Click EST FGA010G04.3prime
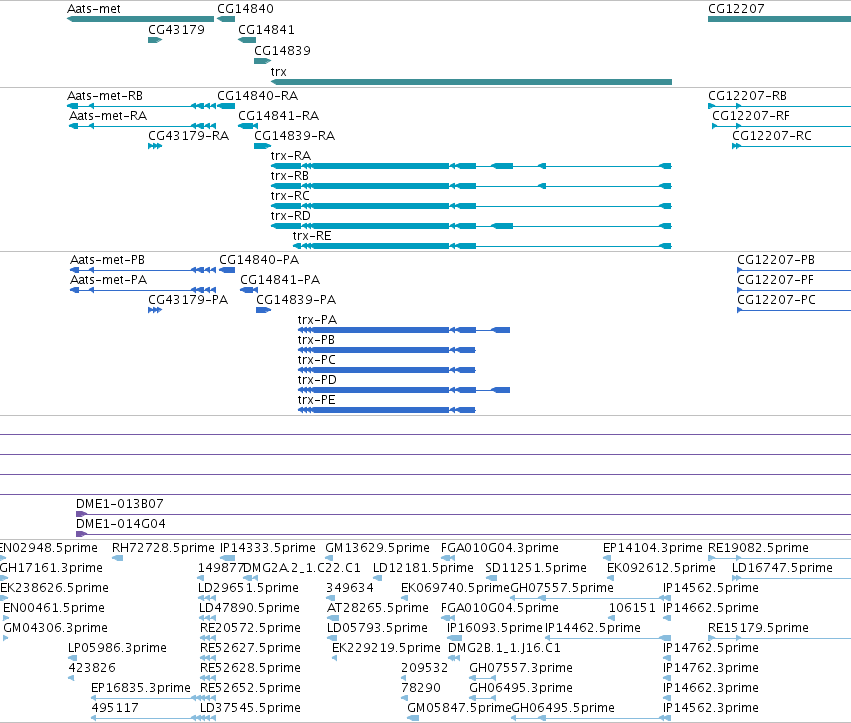 [499, 548]
